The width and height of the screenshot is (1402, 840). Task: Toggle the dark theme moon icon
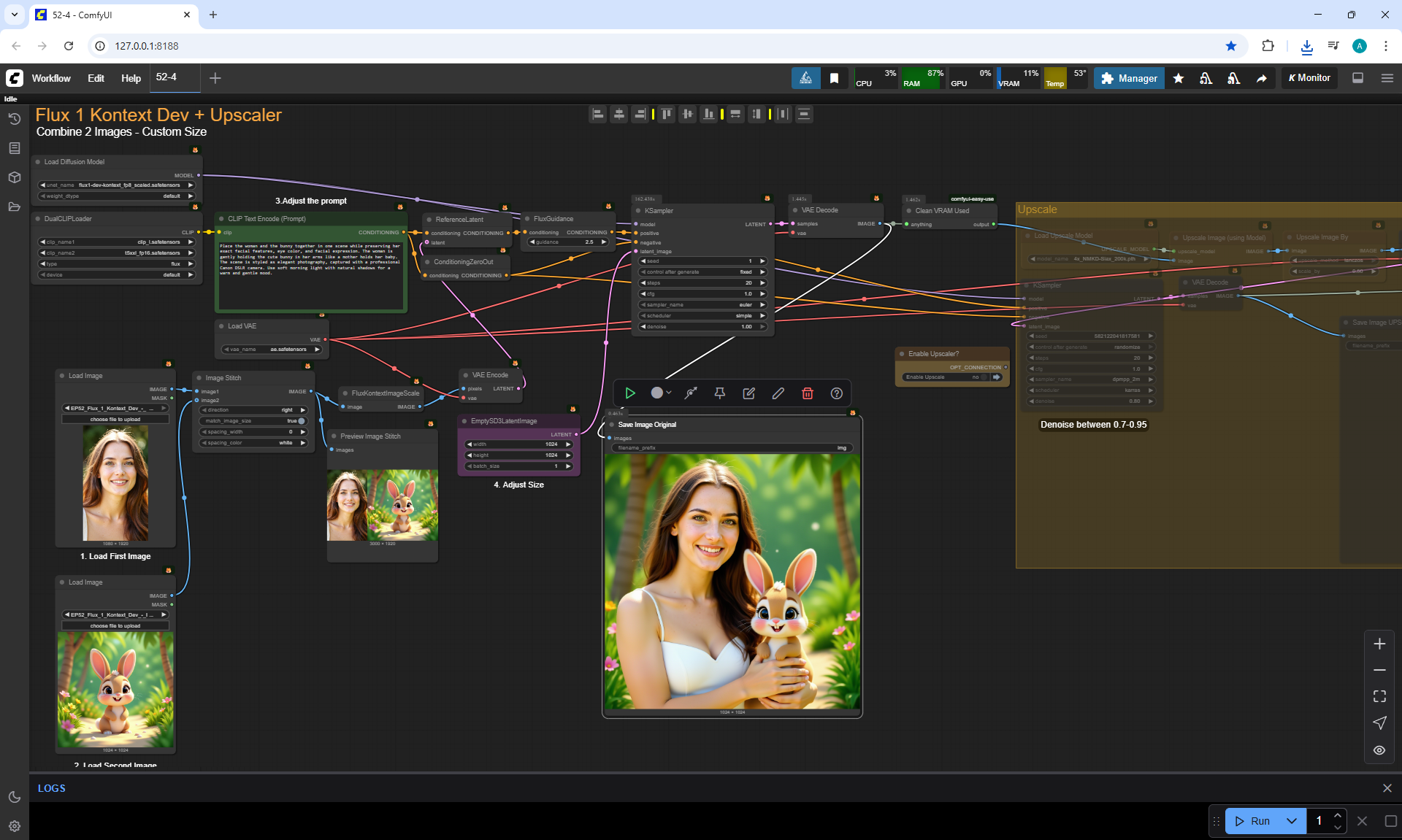[14, 797]
